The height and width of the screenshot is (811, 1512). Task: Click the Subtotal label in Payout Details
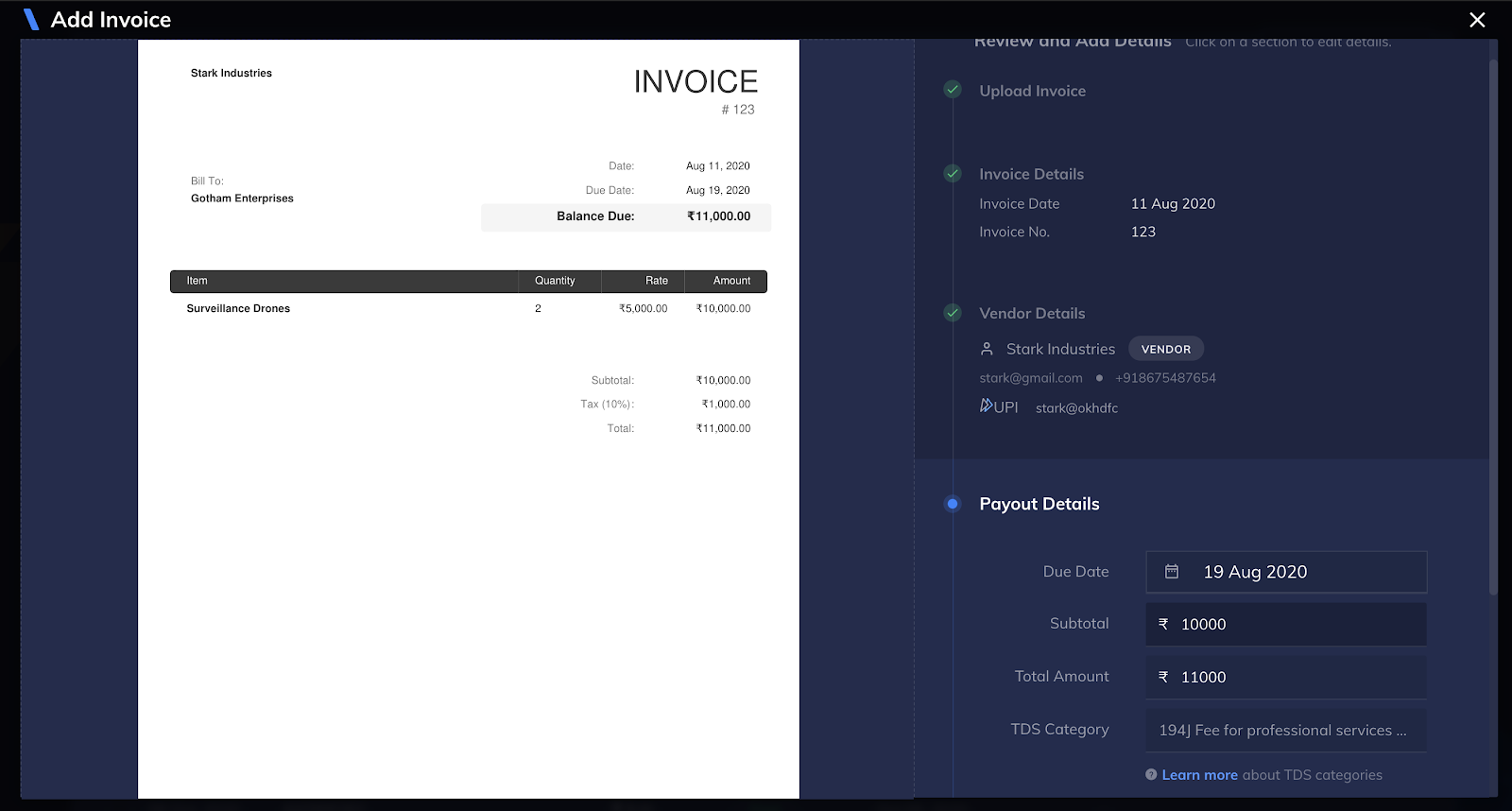[1079, 624]
